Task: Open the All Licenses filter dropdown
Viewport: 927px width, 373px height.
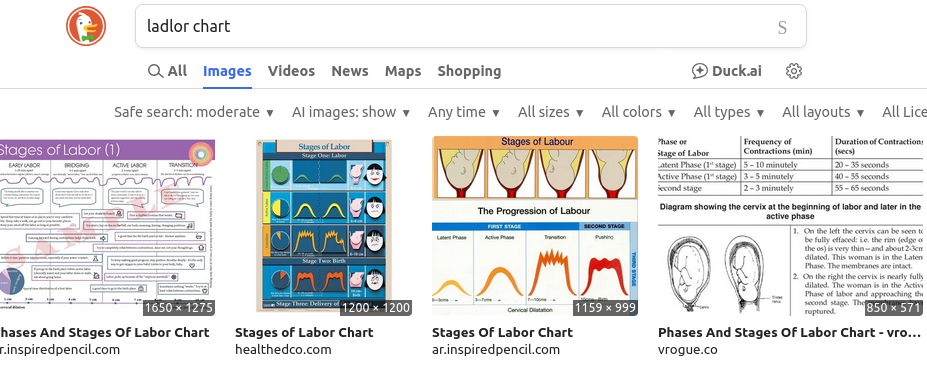Action: click(905, 112)
